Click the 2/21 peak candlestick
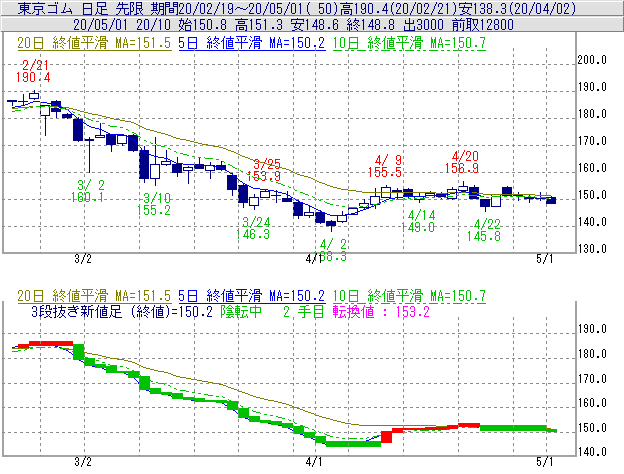Image resolution: width=624 pixels, height=474 pixels. 35,95
